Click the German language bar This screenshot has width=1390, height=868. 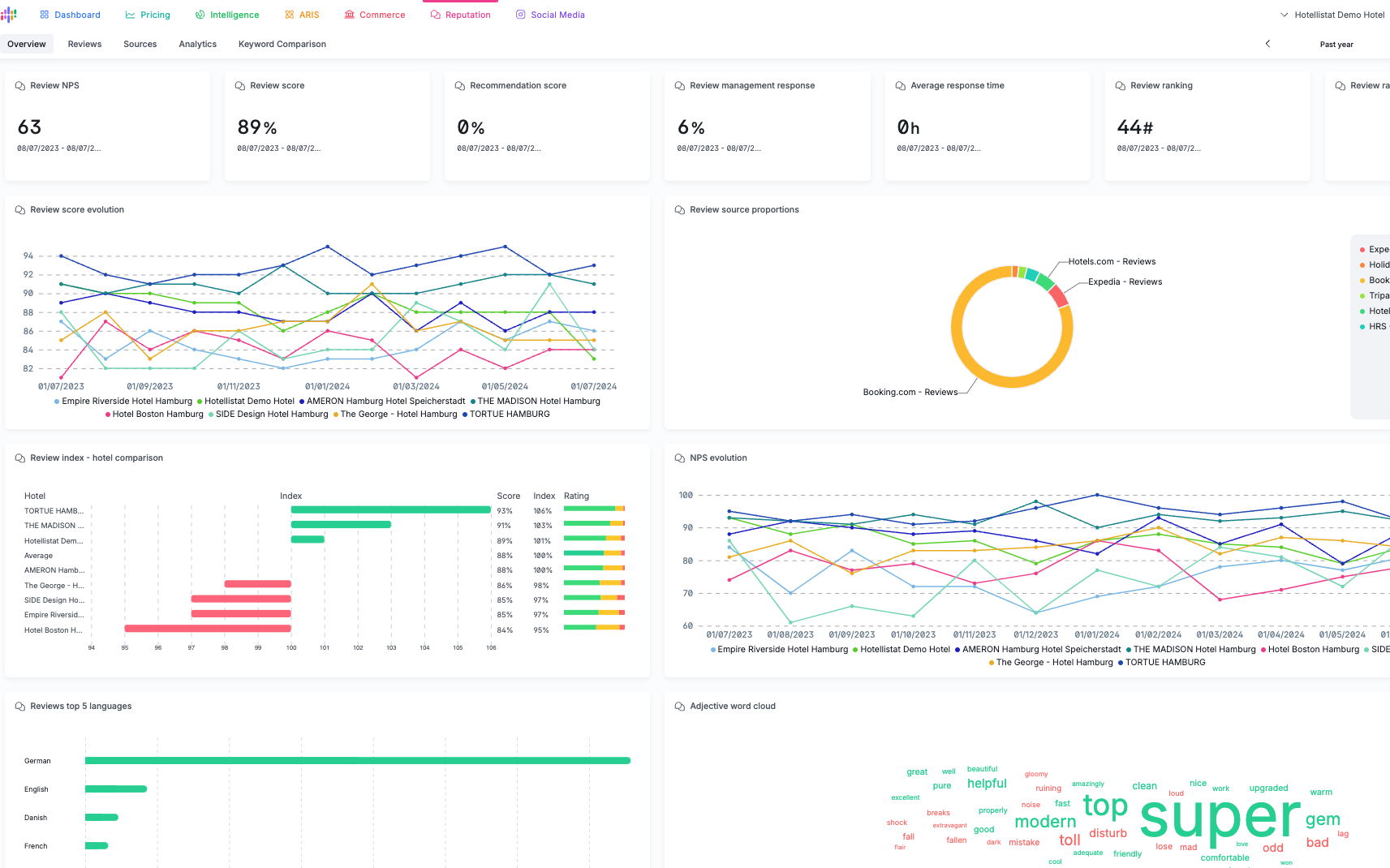point(358,761)
